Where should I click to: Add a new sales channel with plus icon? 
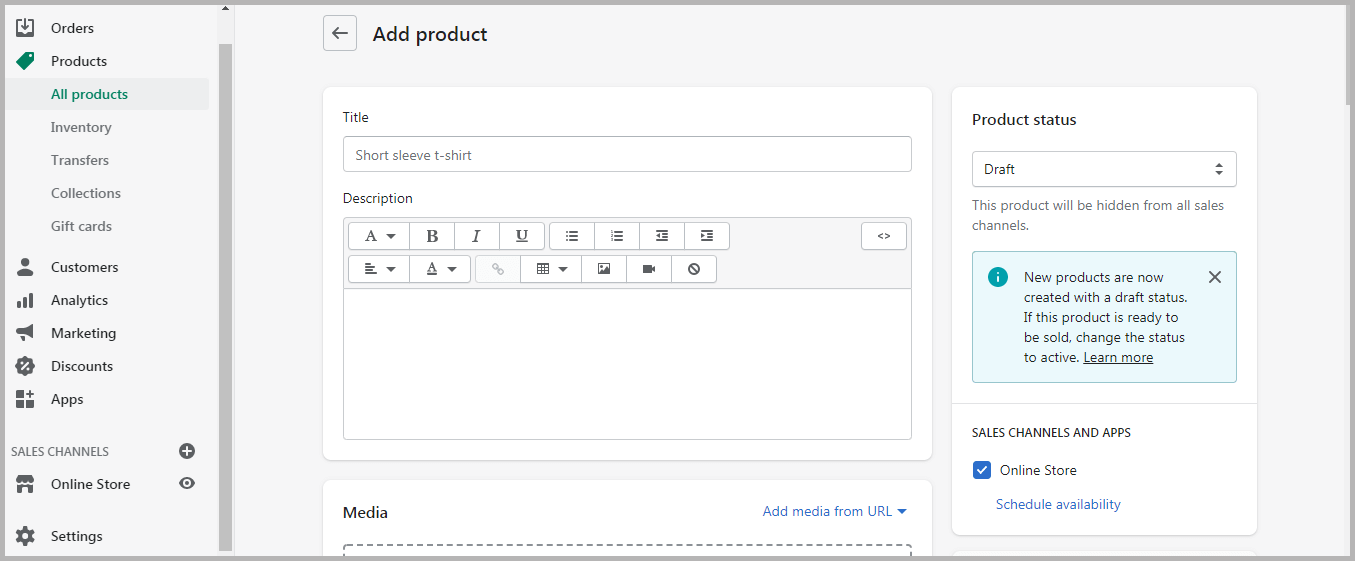click(187, 451)
